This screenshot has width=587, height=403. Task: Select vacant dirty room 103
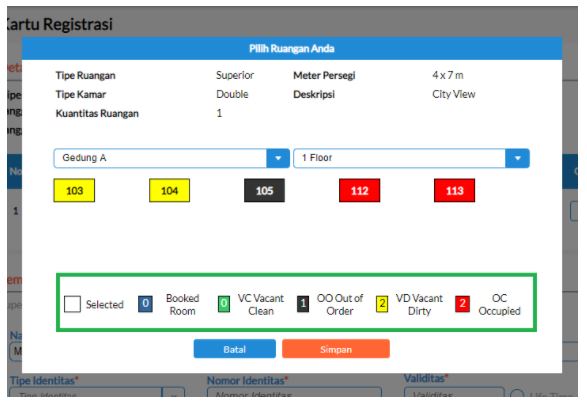[74, 190]
